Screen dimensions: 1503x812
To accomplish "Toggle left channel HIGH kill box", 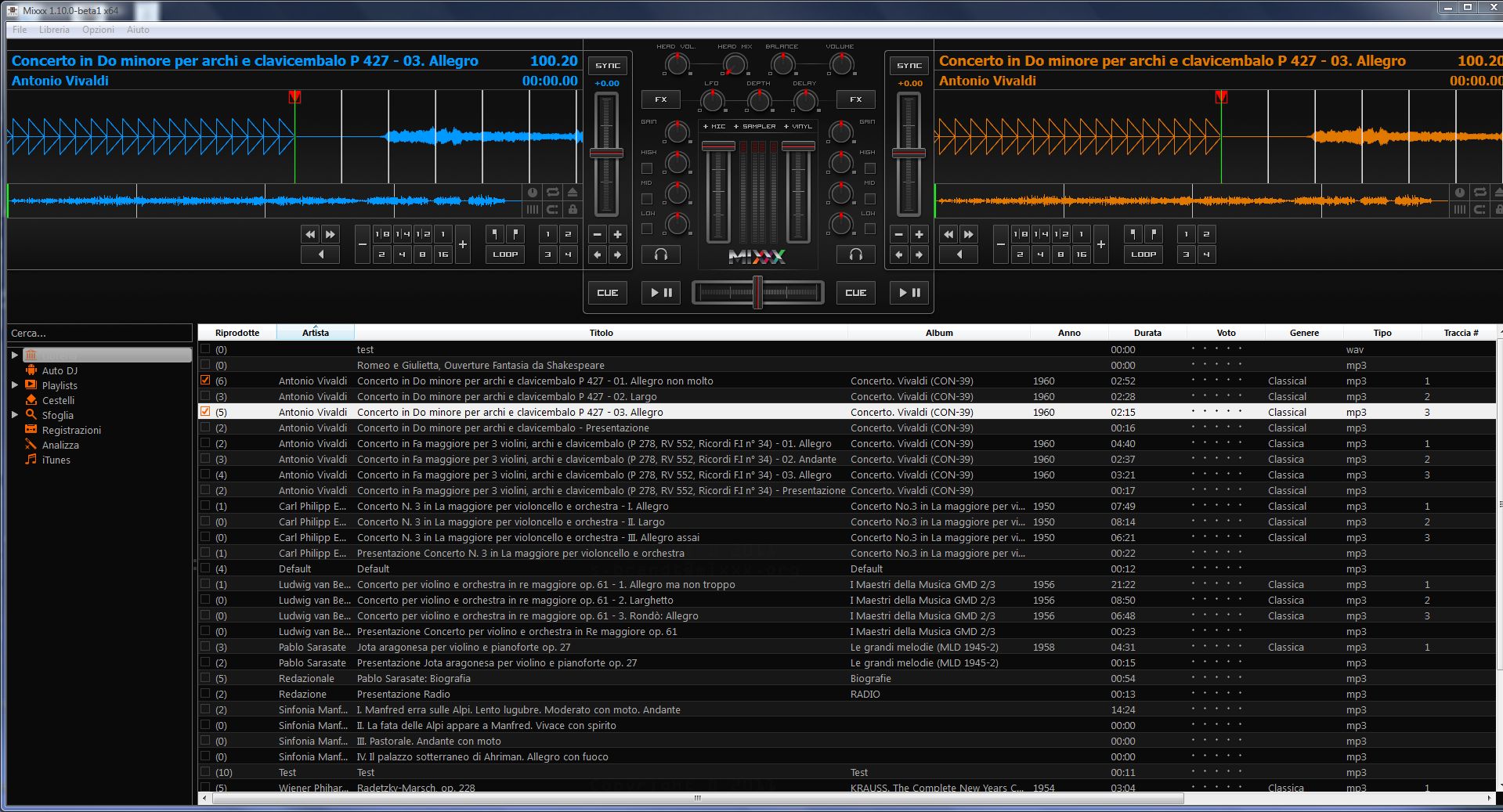I will pos(647,168).
